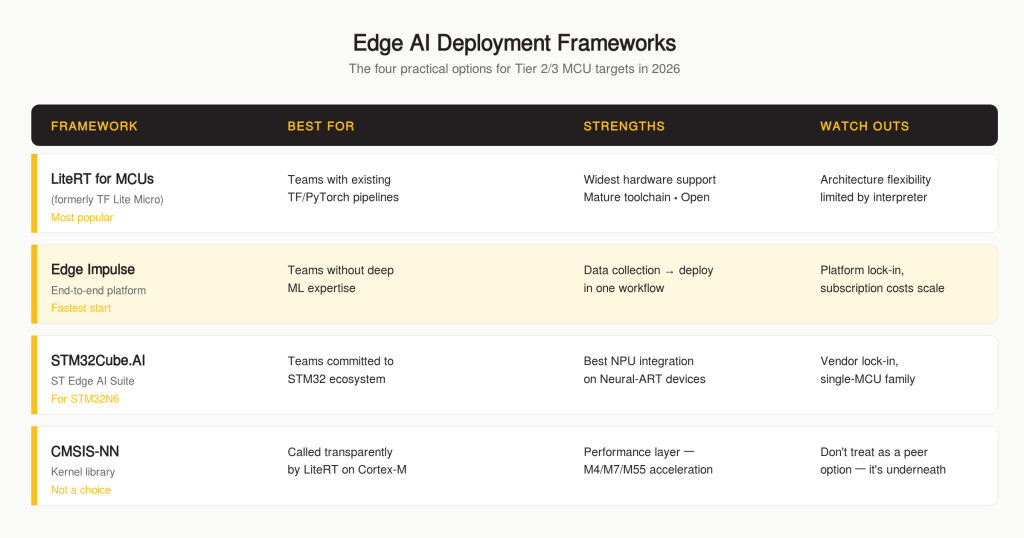1024x538 pixels.
Task: Select the 'STM32Cube.AI' framework name
Action: click(x=98, y=360)
